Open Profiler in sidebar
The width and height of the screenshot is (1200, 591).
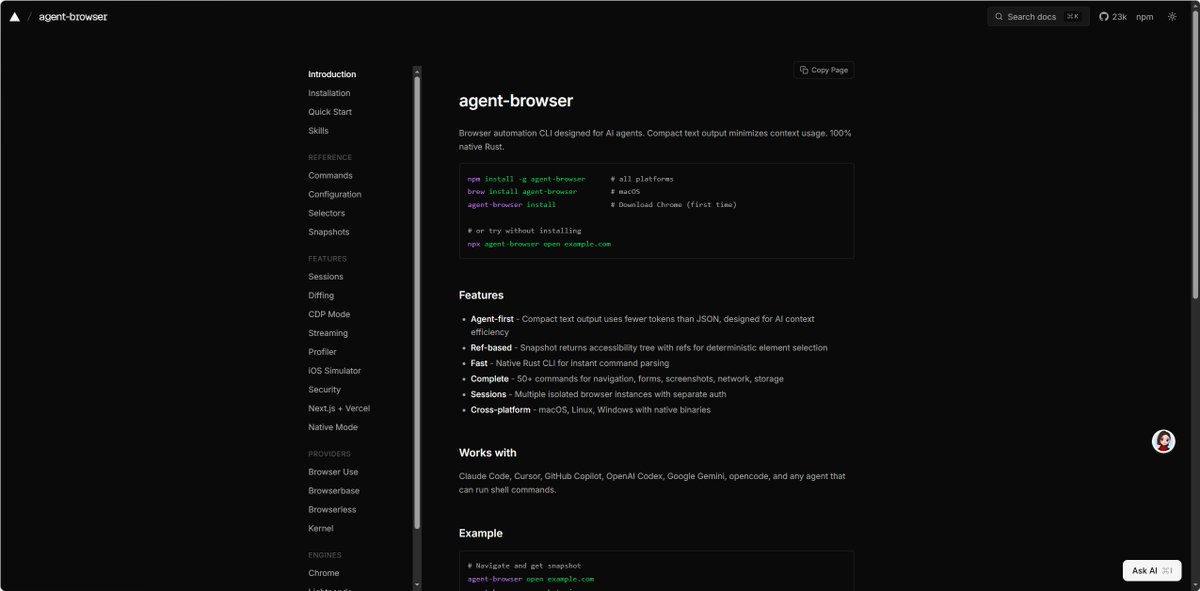tap(322, 352)
